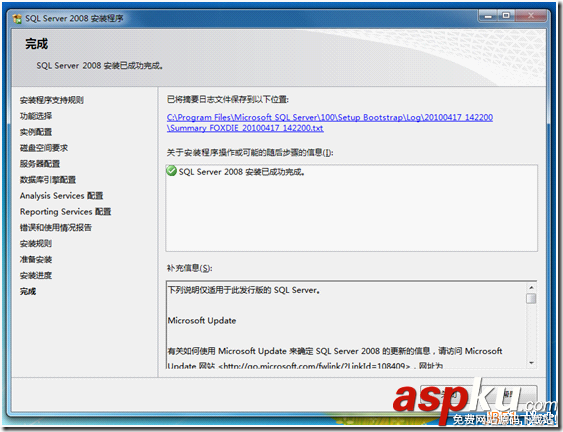Screen dimensions: 563x432
Task: Click the supplementary info scrollbar down arrow
Action: point(531,363)
